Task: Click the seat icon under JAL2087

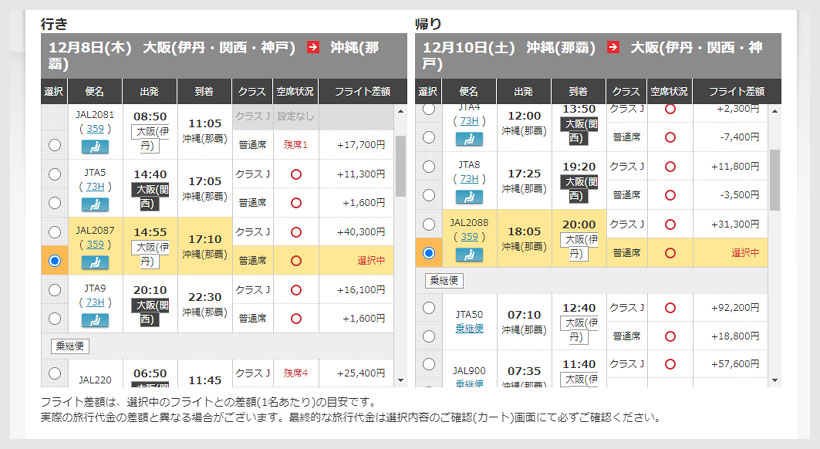Action: coord(95,262)
